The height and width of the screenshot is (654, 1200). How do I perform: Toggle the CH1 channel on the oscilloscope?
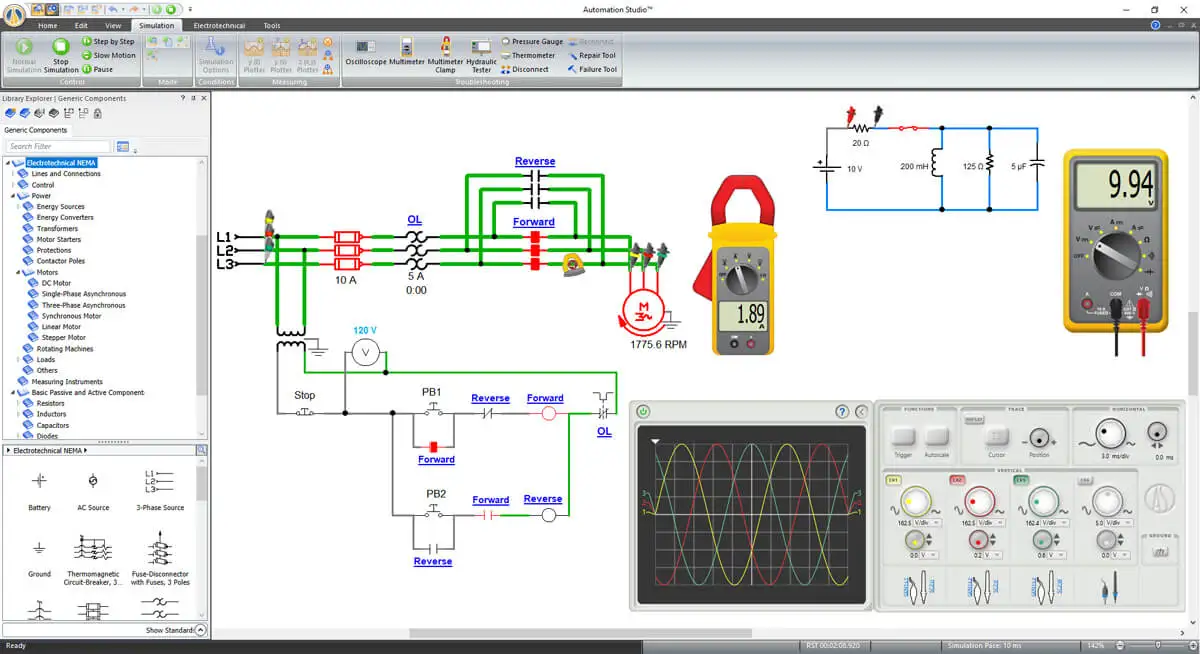coord(894,481)
